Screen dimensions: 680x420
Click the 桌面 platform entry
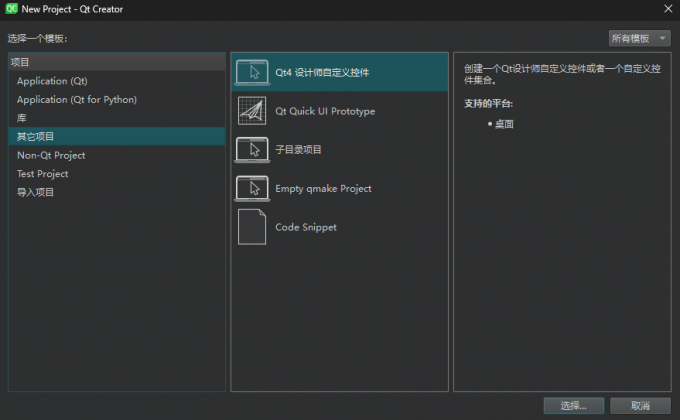504,124
